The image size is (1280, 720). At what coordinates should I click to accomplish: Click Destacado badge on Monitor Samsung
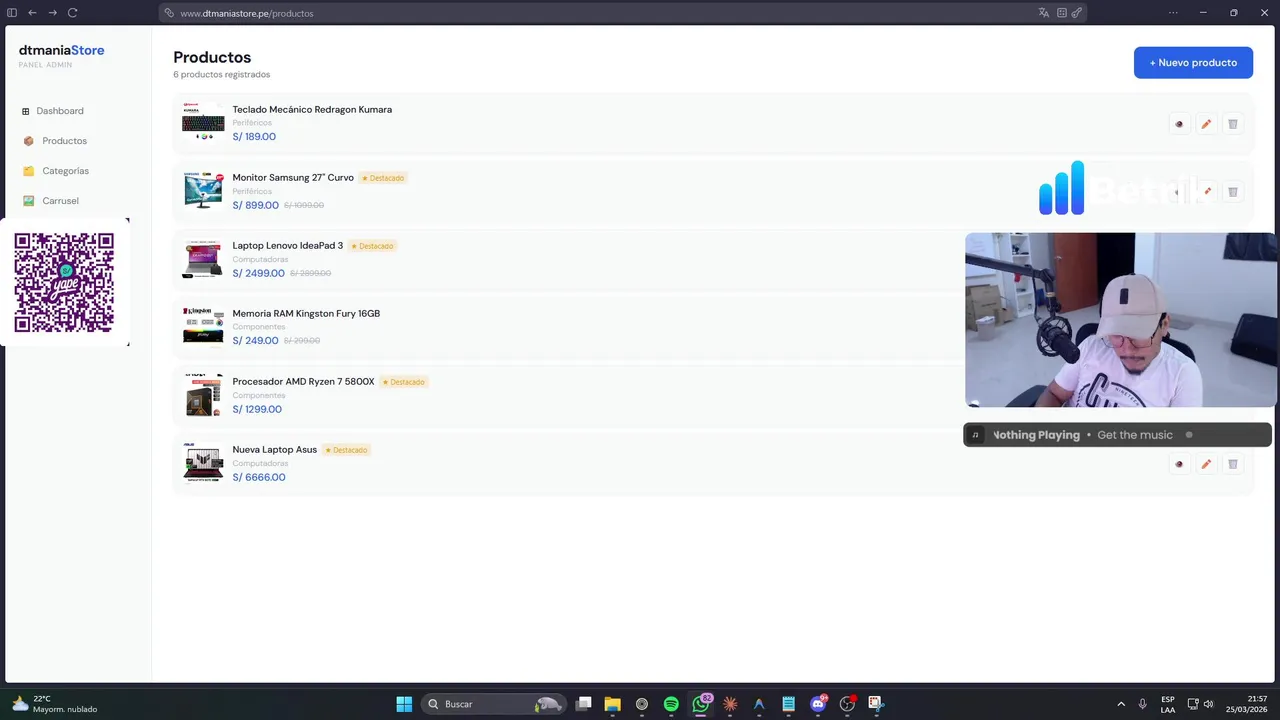point(383,178)
